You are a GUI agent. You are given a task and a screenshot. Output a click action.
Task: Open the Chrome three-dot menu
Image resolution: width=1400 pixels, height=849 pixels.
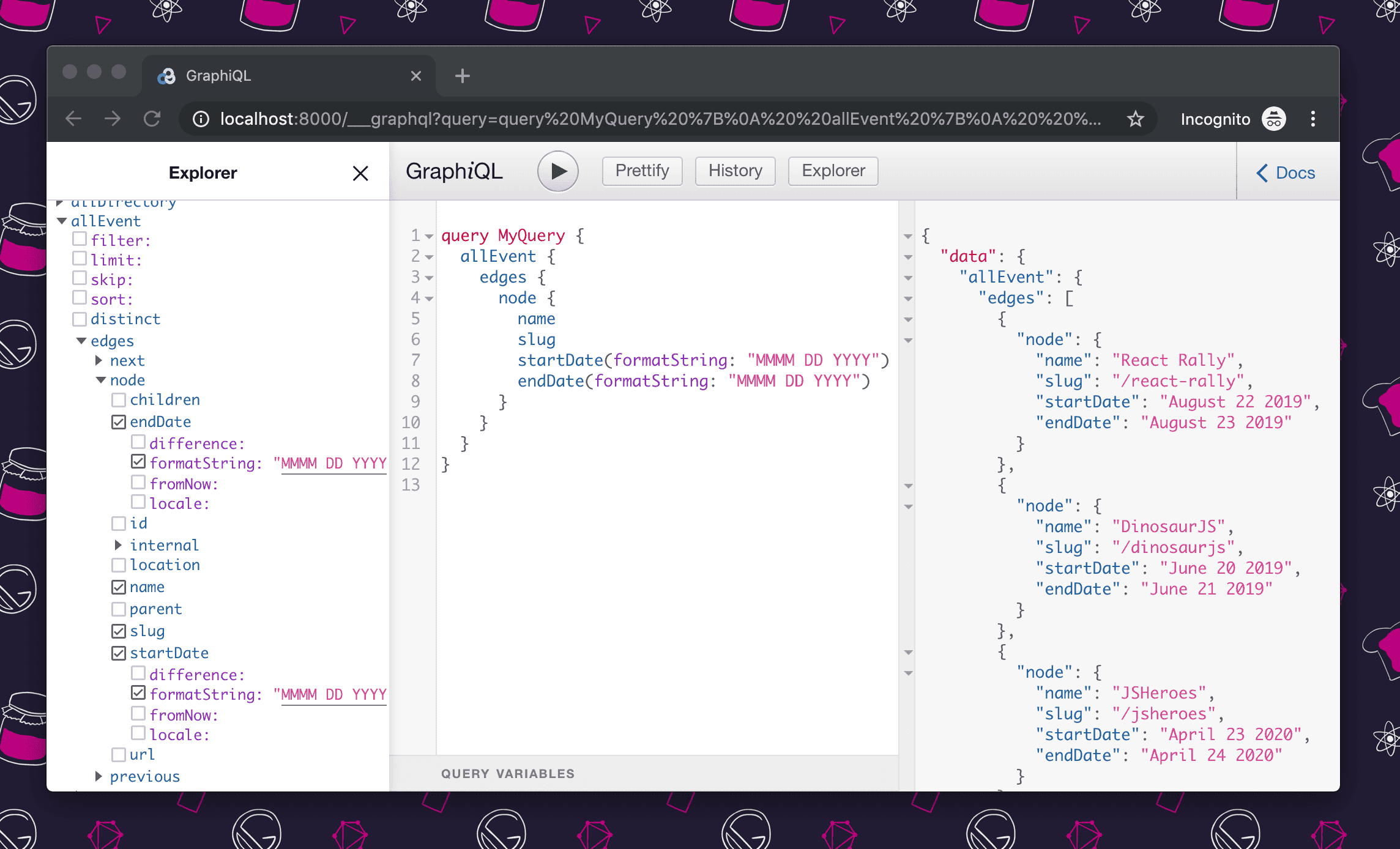coord(1312,119)
